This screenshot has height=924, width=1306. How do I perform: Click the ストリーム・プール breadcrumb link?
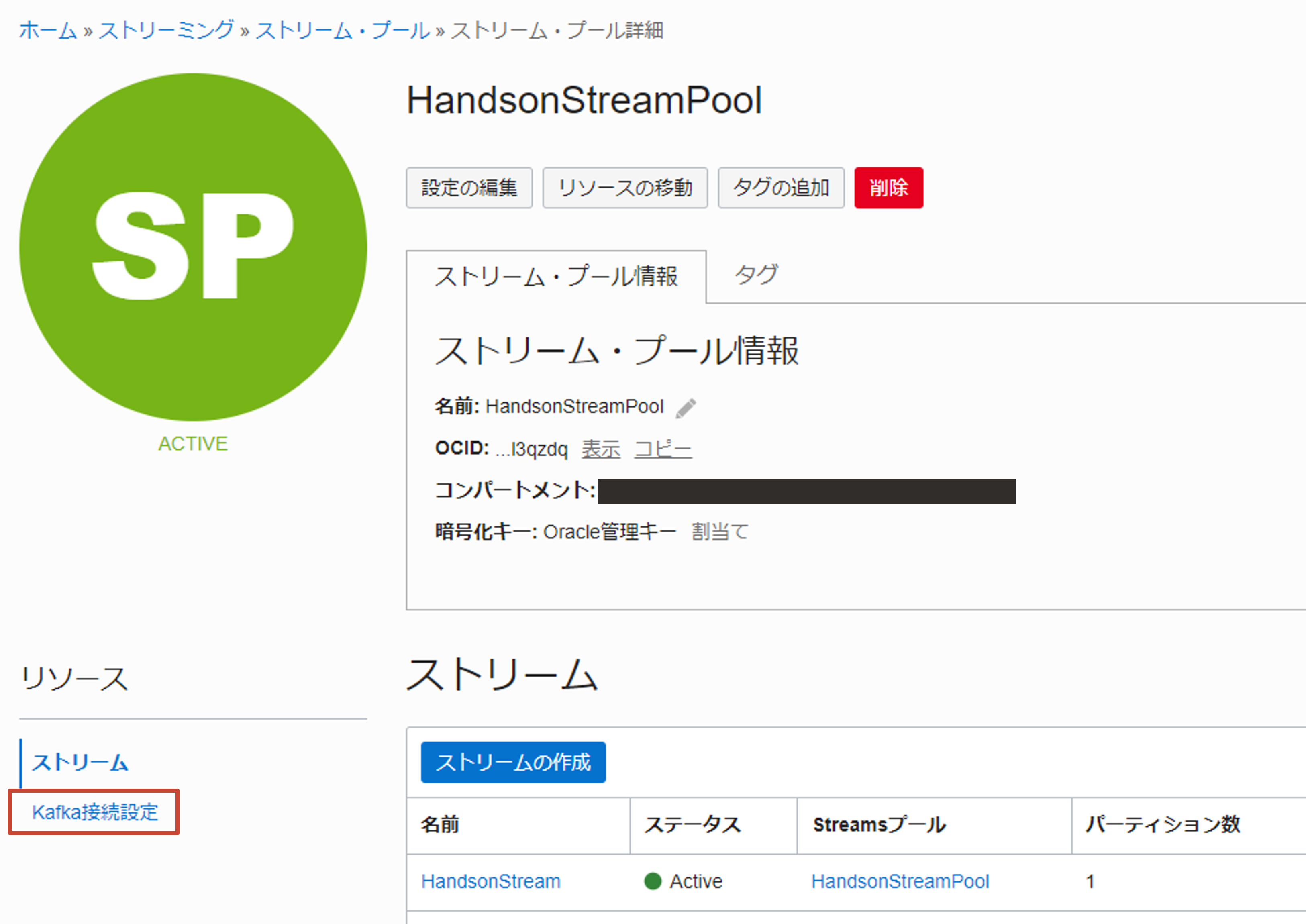343,30
